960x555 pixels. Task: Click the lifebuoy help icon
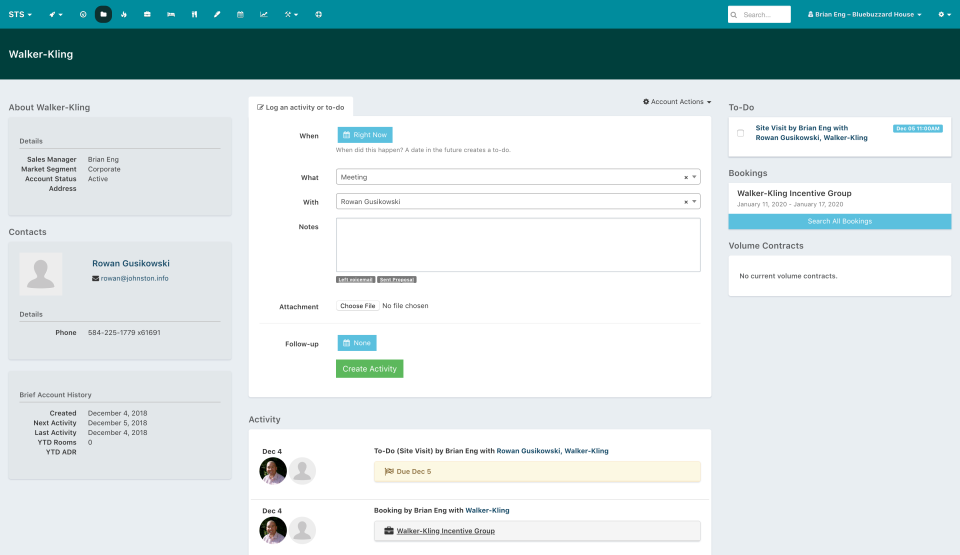pos(318,14)
